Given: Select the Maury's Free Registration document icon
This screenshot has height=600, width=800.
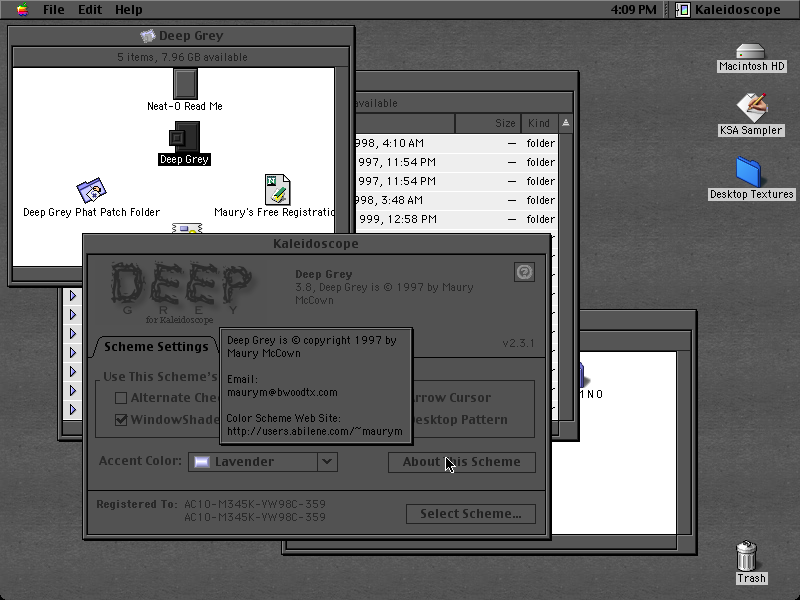Looking at the screenshot, I should click(278, 189).
